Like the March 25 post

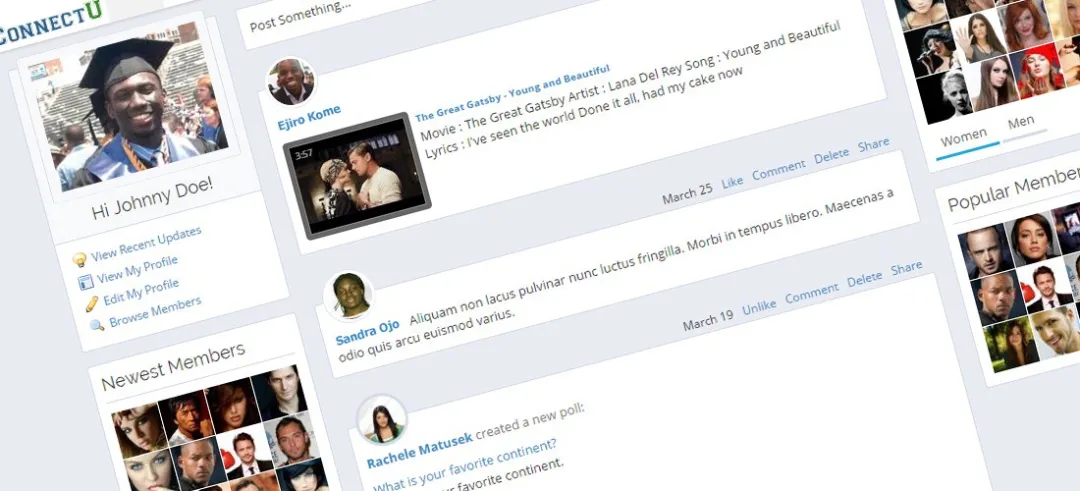(x=732, y=182)
